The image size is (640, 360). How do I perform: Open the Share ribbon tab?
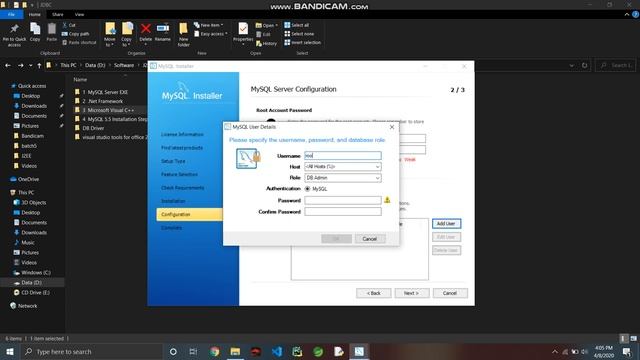pos(58,14)
